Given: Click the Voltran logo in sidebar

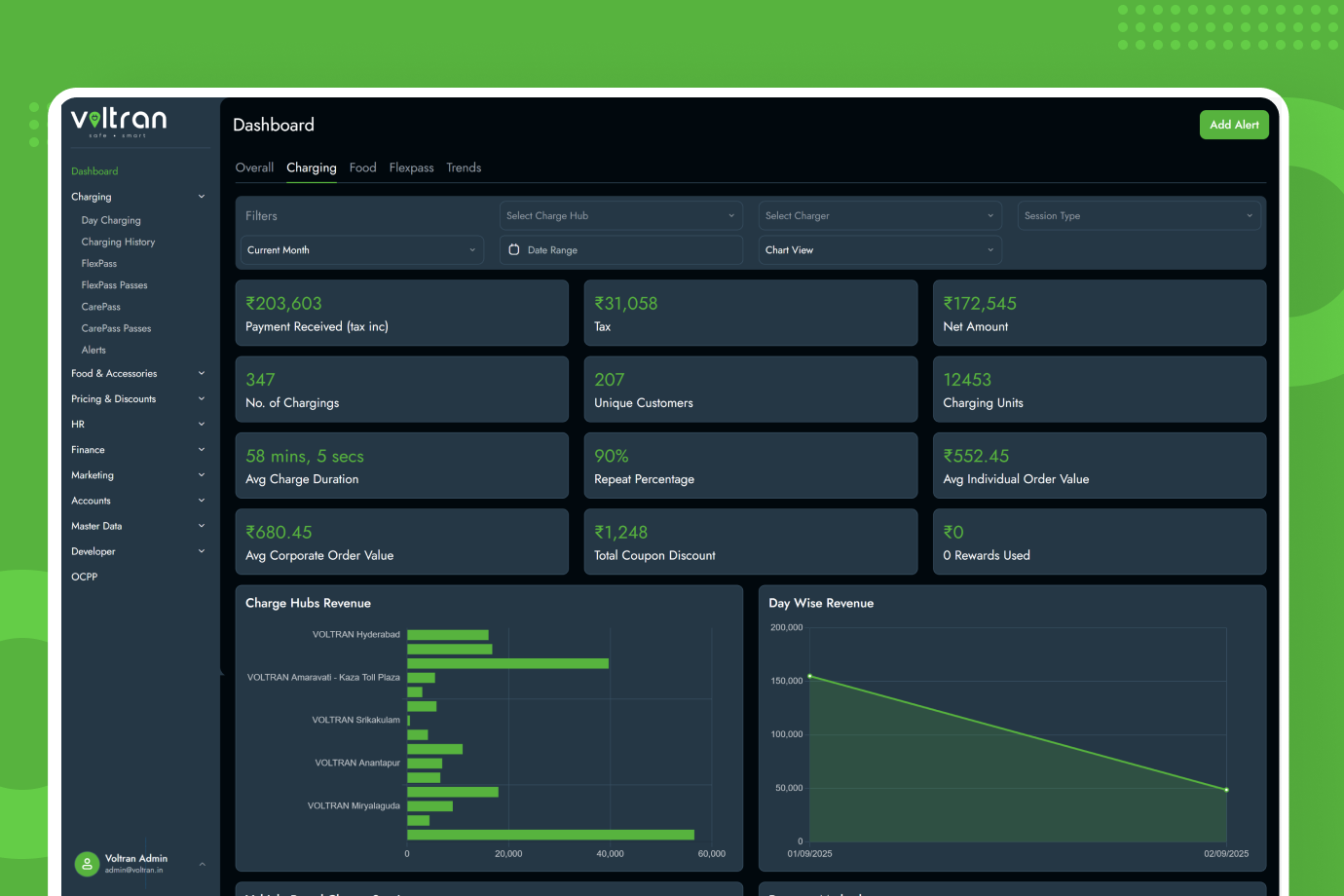Looking at the screenshot, I should click(x=119, y=122).
